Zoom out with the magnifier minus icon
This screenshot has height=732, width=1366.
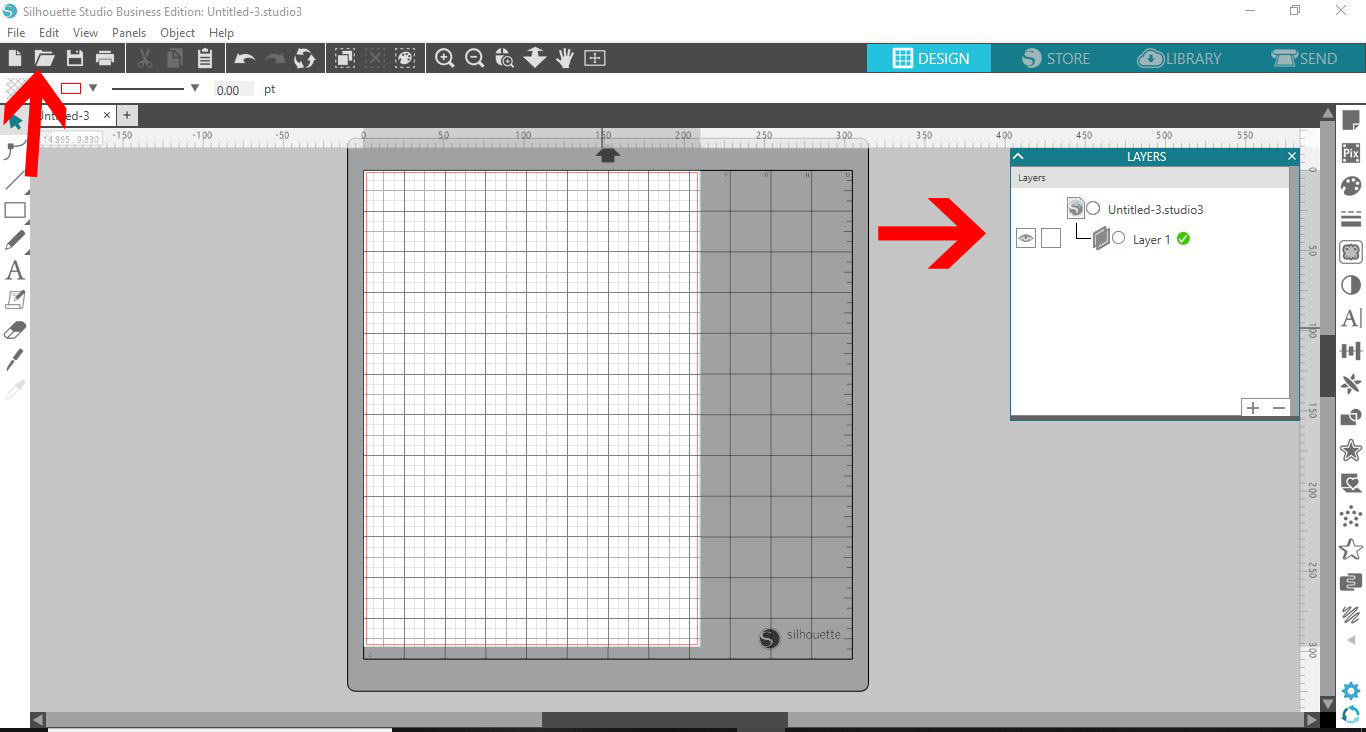tap(475, 58)
